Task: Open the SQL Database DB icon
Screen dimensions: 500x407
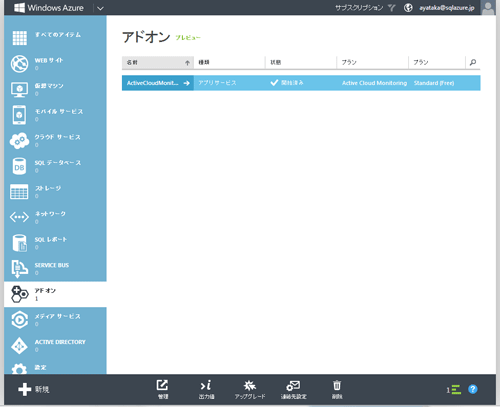Action: tap(19, 166)
